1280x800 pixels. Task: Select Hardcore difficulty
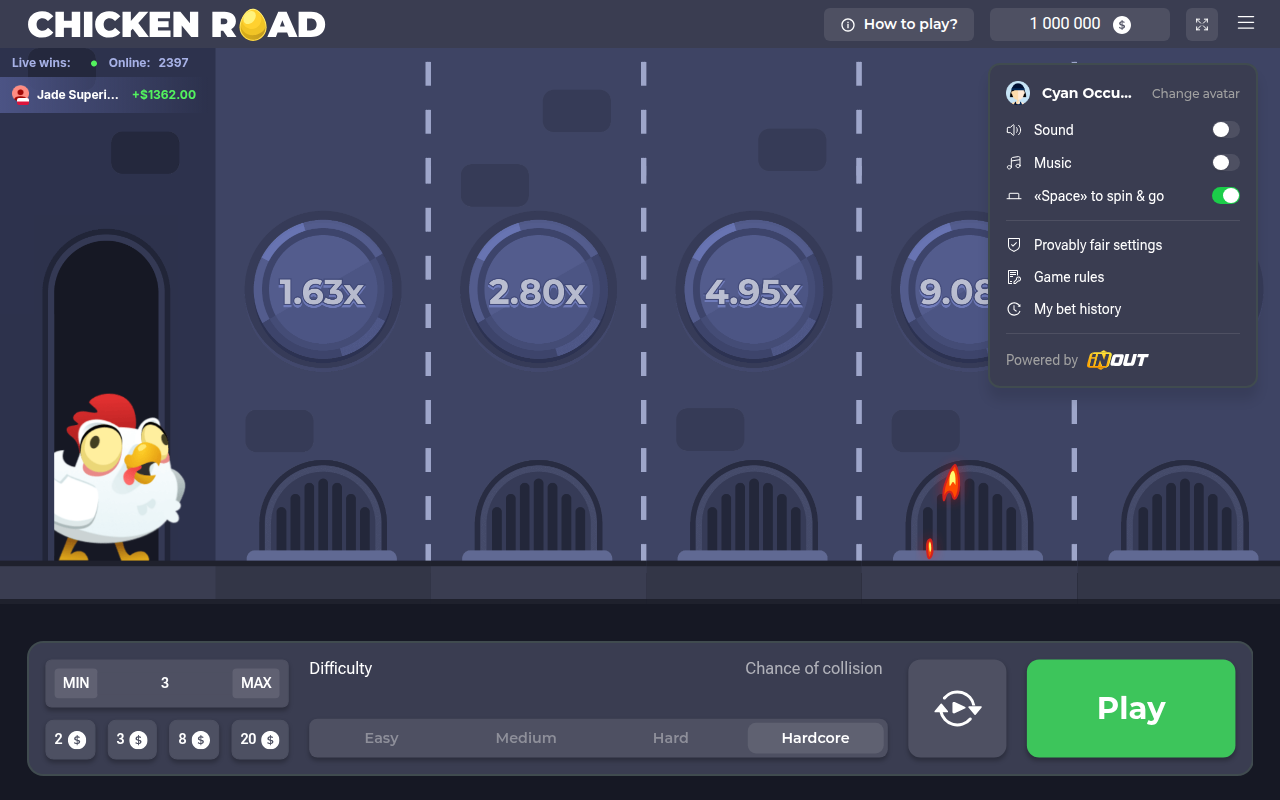[815, 738]
